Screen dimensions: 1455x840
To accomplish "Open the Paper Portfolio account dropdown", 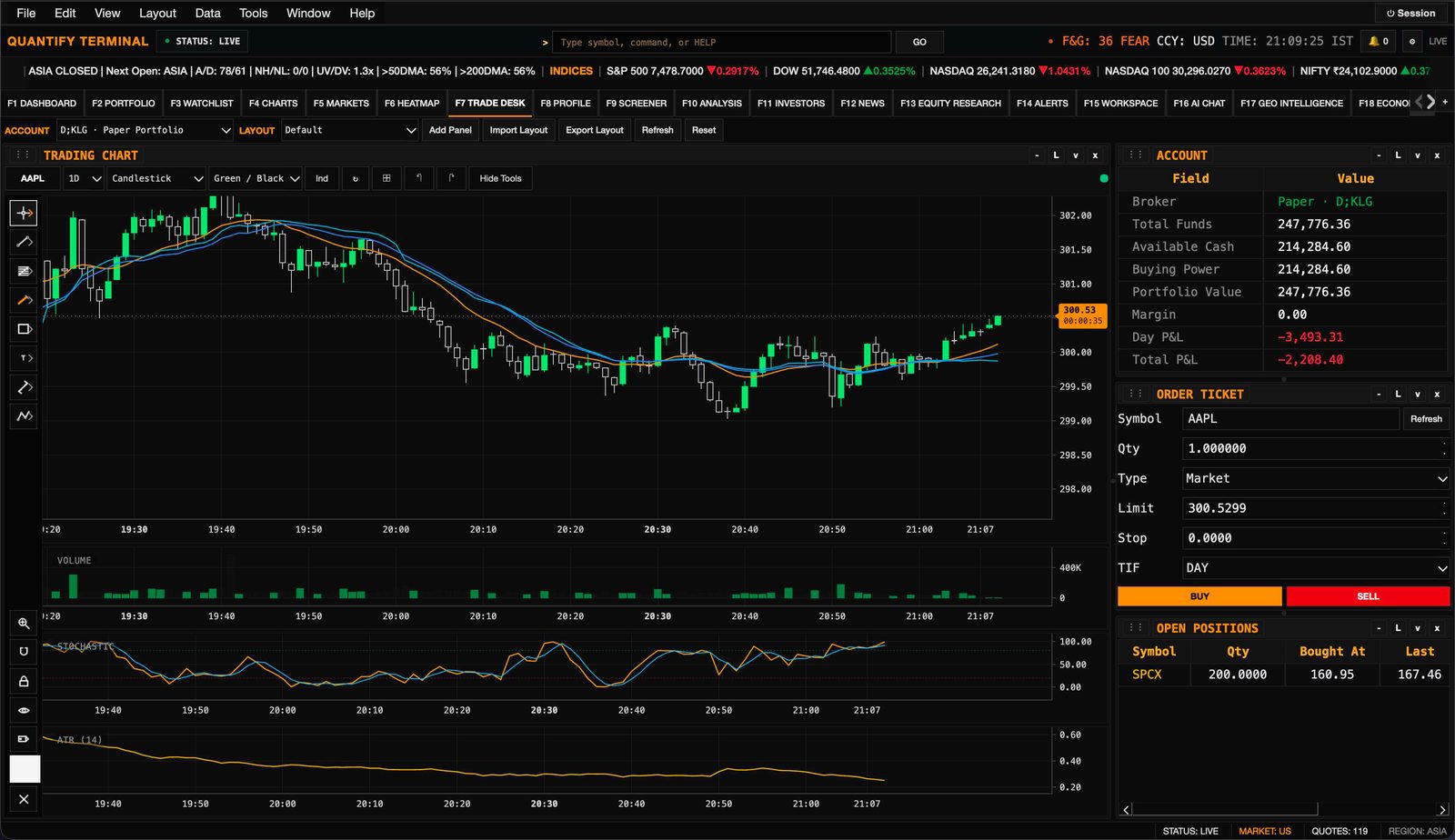I will (145, 130).
